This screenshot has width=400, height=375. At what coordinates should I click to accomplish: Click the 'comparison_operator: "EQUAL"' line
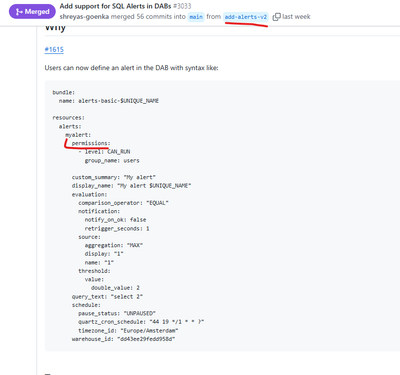pos(123,203)
